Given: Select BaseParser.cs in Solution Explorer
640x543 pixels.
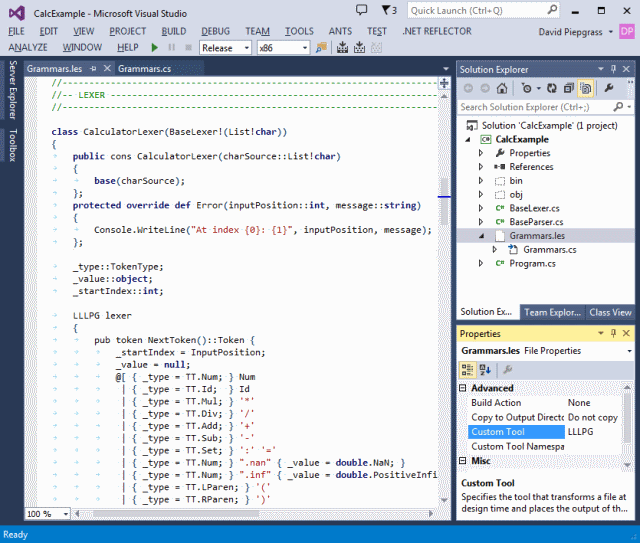Looking at the screenshot, I should [x=536, y=222].
